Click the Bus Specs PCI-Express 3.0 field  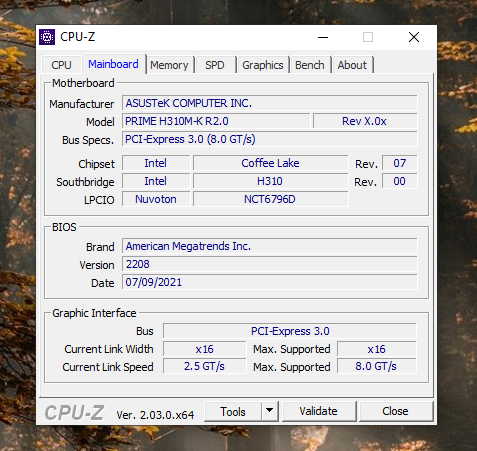269,139
